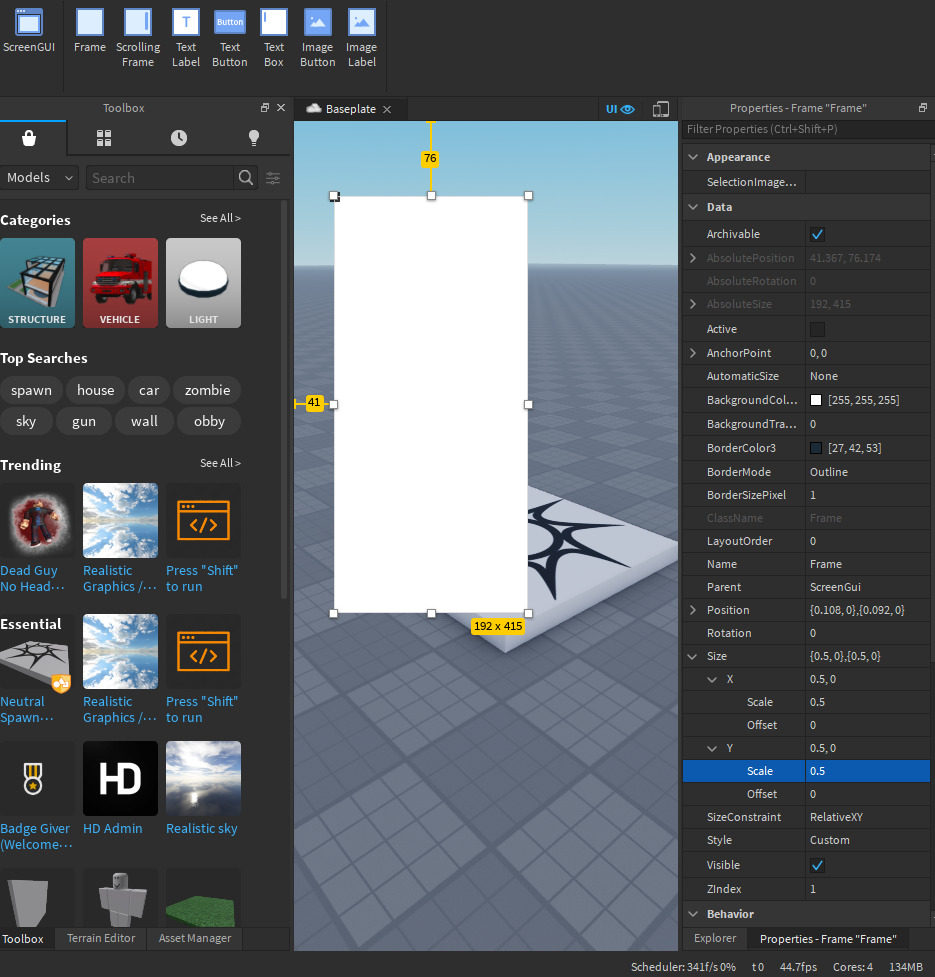This screenshot has height=977, width=935.
Task: Insert a Text Label element
Action: (x=186, y=38)
